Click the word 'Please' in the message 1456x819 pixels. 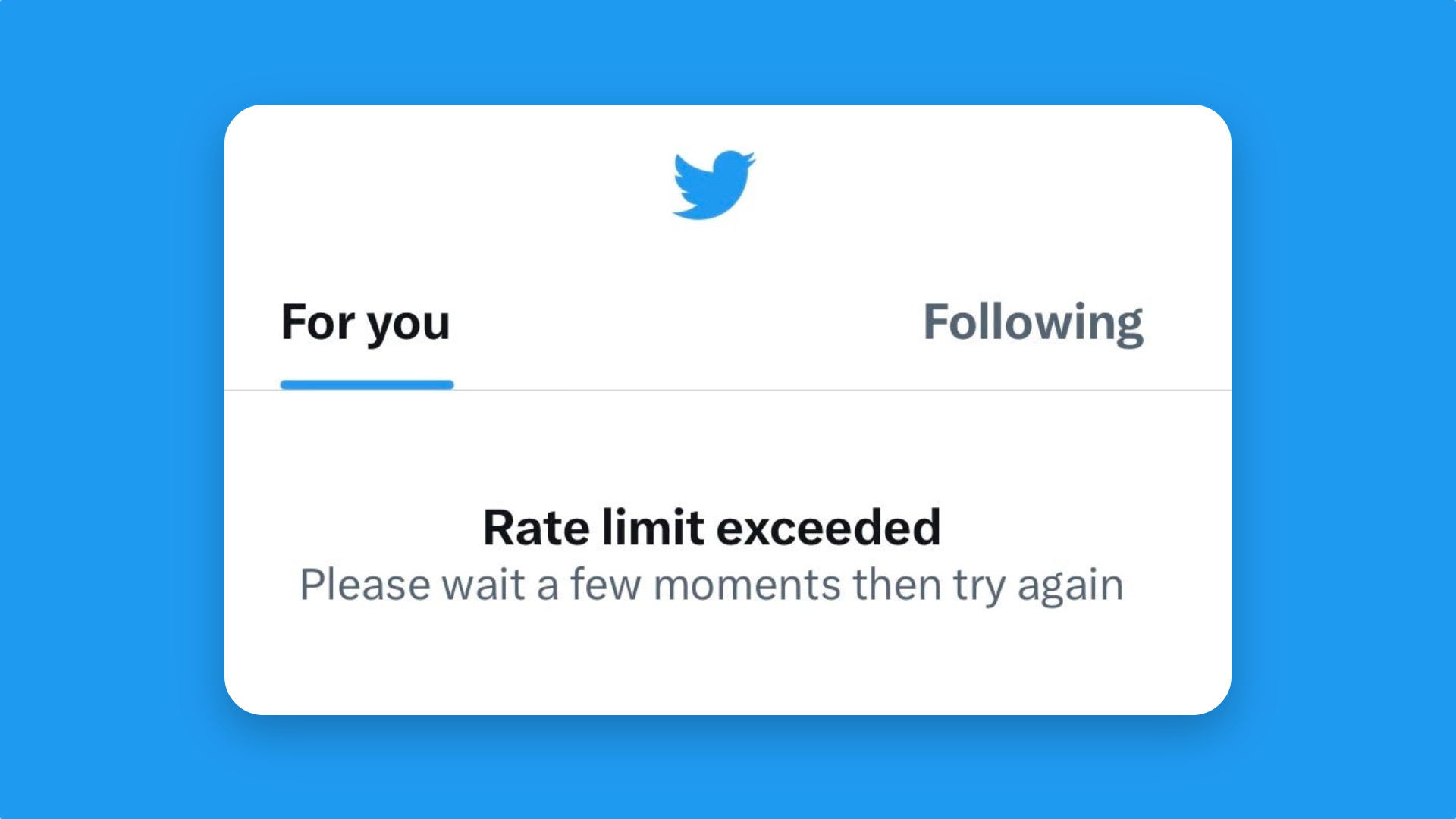pos(366,585)
